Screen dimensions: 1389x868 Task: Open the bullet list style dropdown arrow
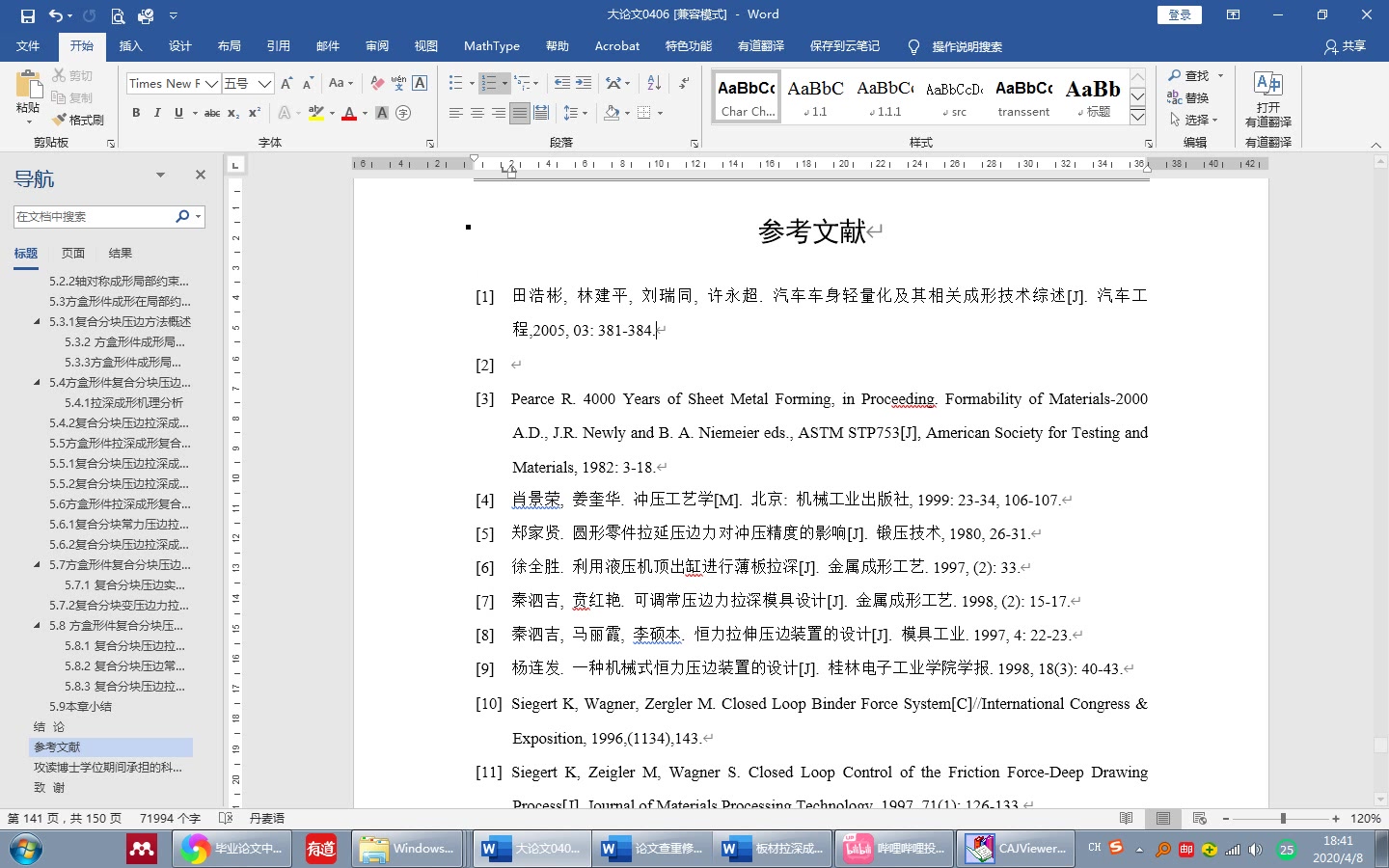tap(472, 84)
